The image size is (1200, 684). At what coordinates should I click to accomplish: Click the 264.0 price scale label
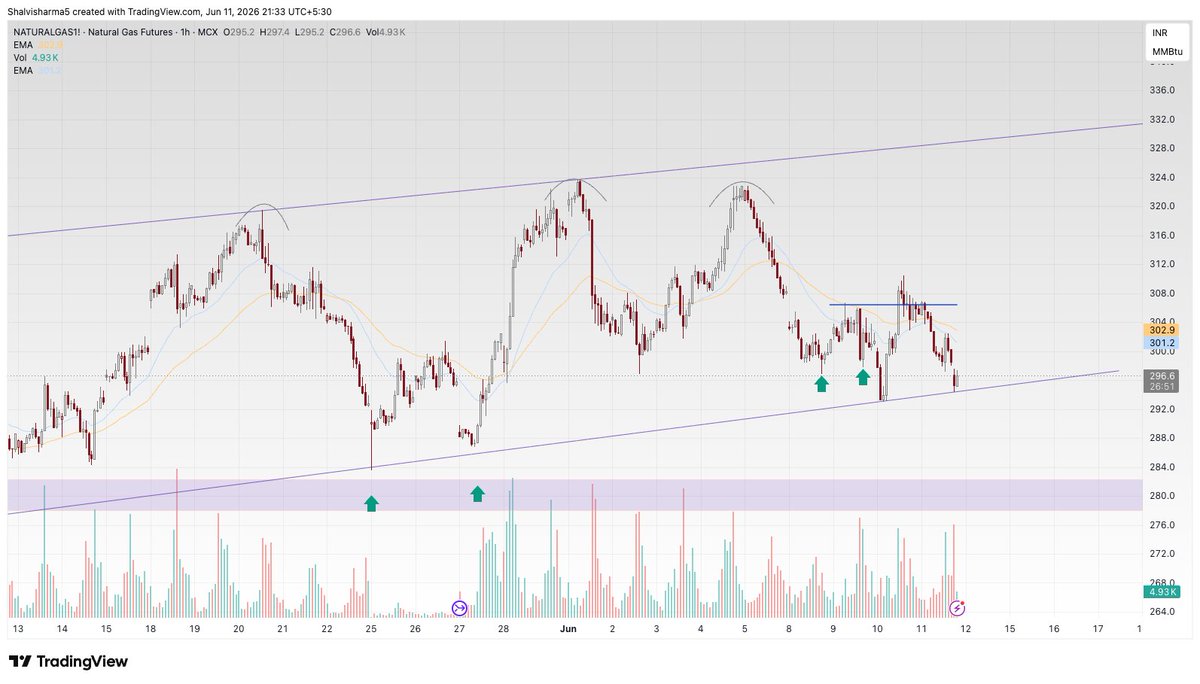(1161, 612)
